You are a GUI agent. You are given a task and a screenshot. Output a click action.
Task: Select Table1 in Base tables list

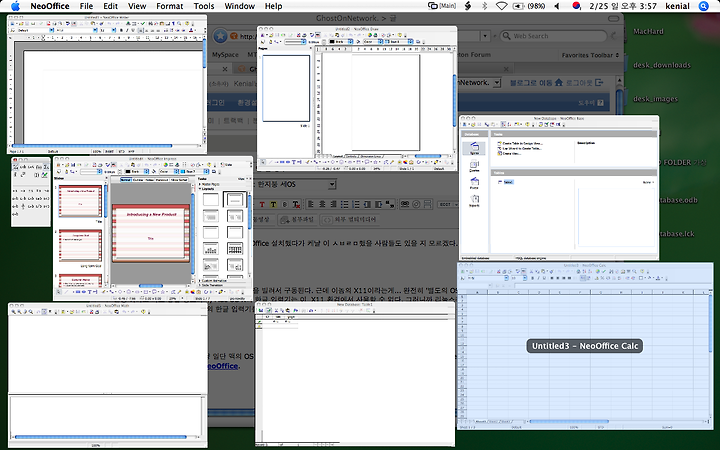508,182
